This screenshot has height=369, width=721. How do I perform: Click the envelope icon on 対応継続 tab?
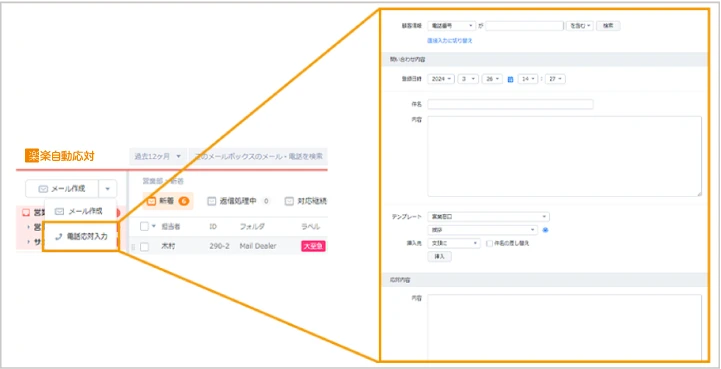click(x=289, y=201)
